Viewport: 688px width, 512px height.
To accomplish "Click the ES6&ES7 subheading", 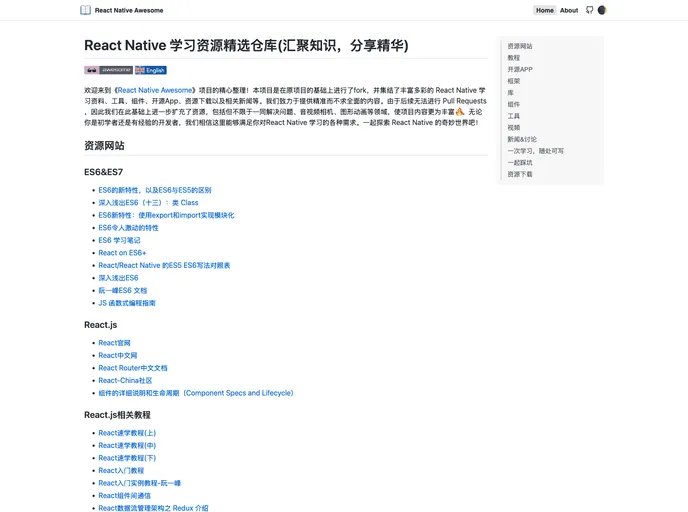I will pyautogui.click(x=104, y=172).
